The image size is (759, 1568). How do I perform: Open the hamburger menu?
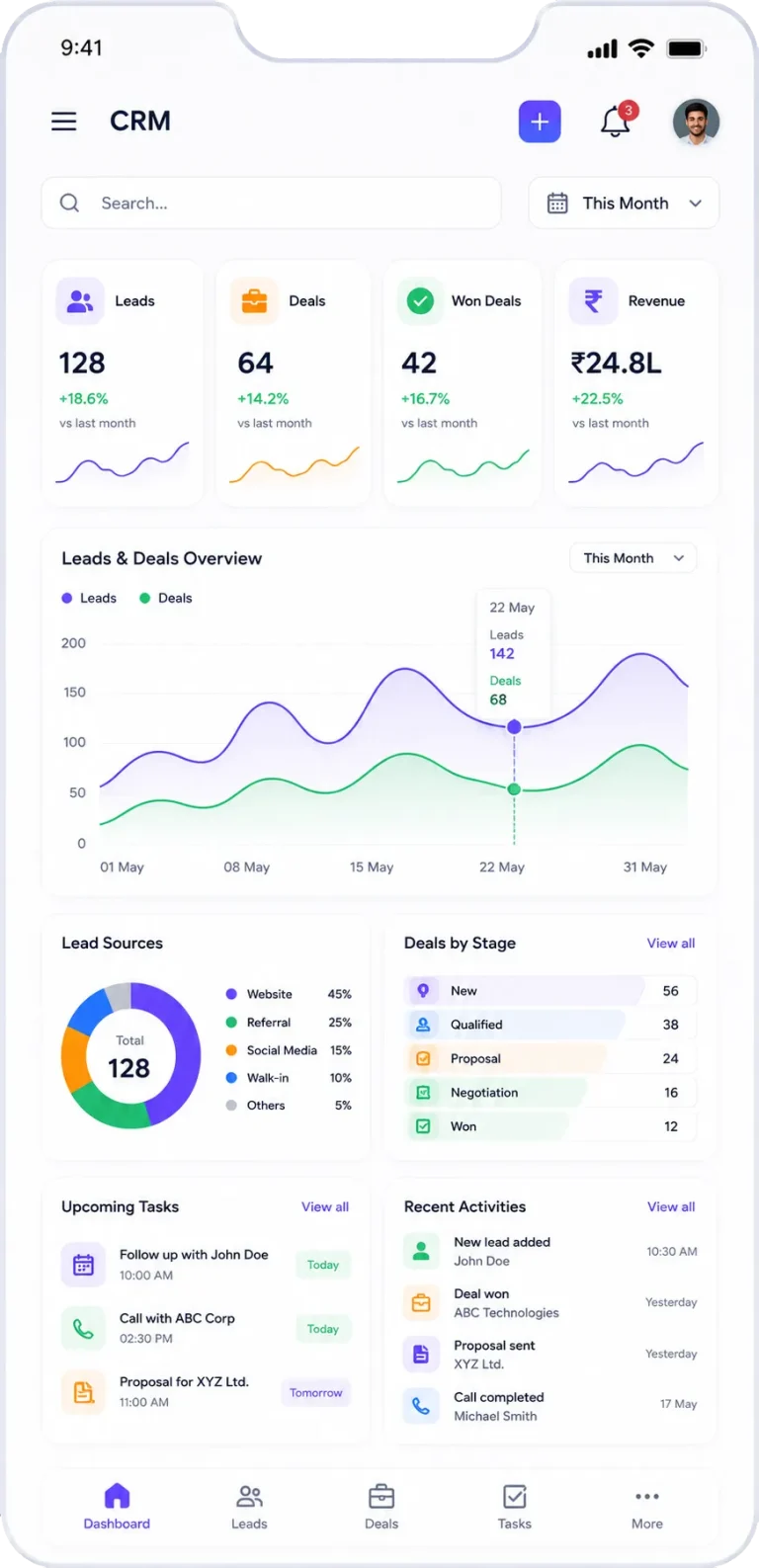64,122
